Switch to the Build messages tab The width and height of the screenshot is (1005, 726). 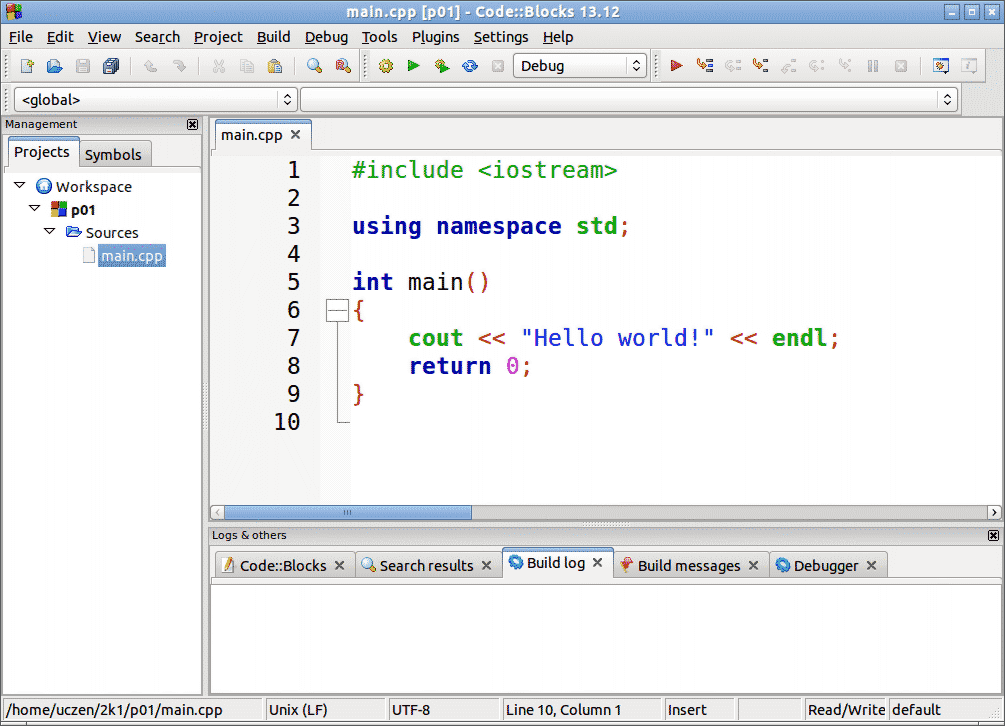(x=688, y=565)
